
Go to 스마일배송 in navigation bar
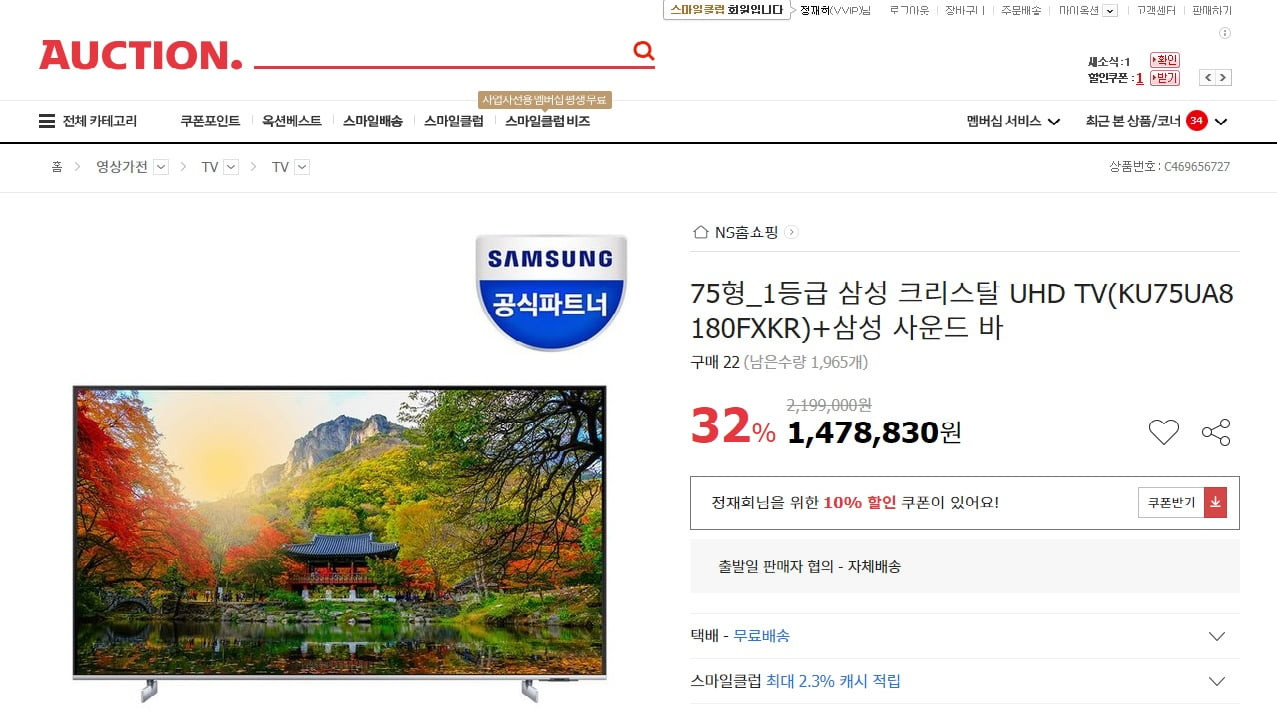pyautogui.click(x=372, y=121)
